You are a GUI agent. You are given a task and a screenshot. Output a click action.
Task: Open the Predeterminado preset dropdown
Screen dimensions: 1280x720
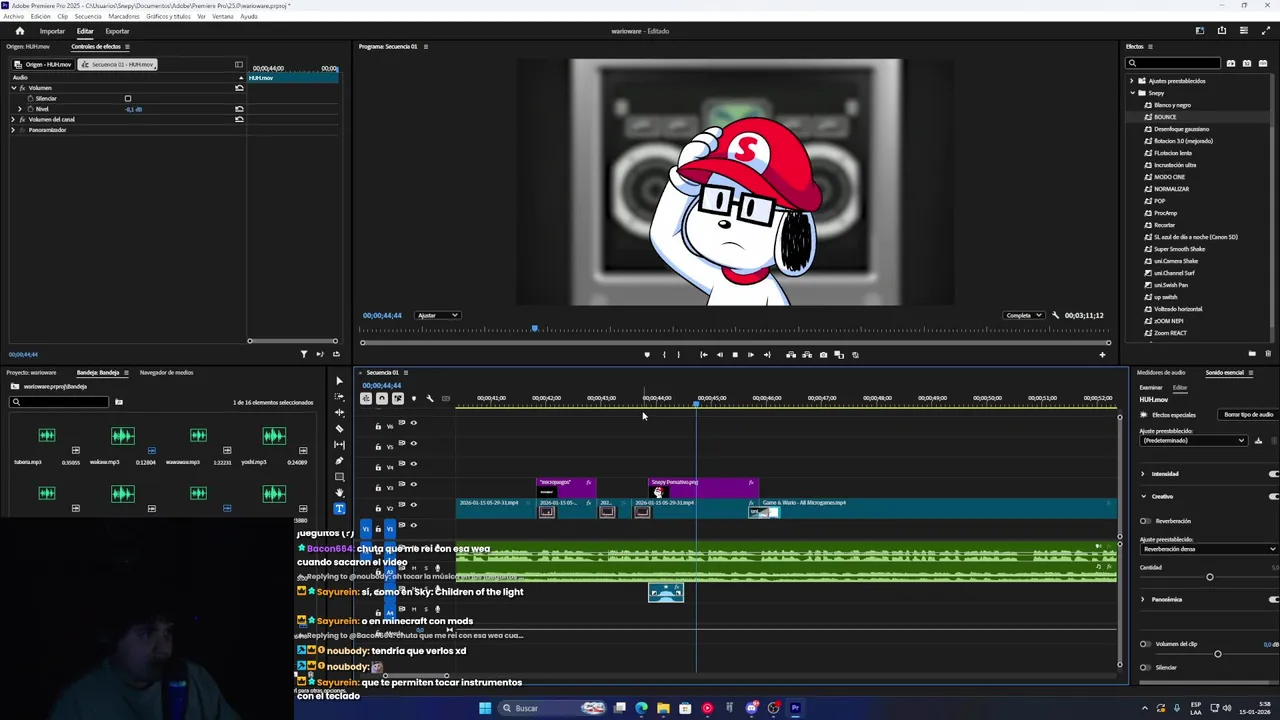coord(1193,441)
